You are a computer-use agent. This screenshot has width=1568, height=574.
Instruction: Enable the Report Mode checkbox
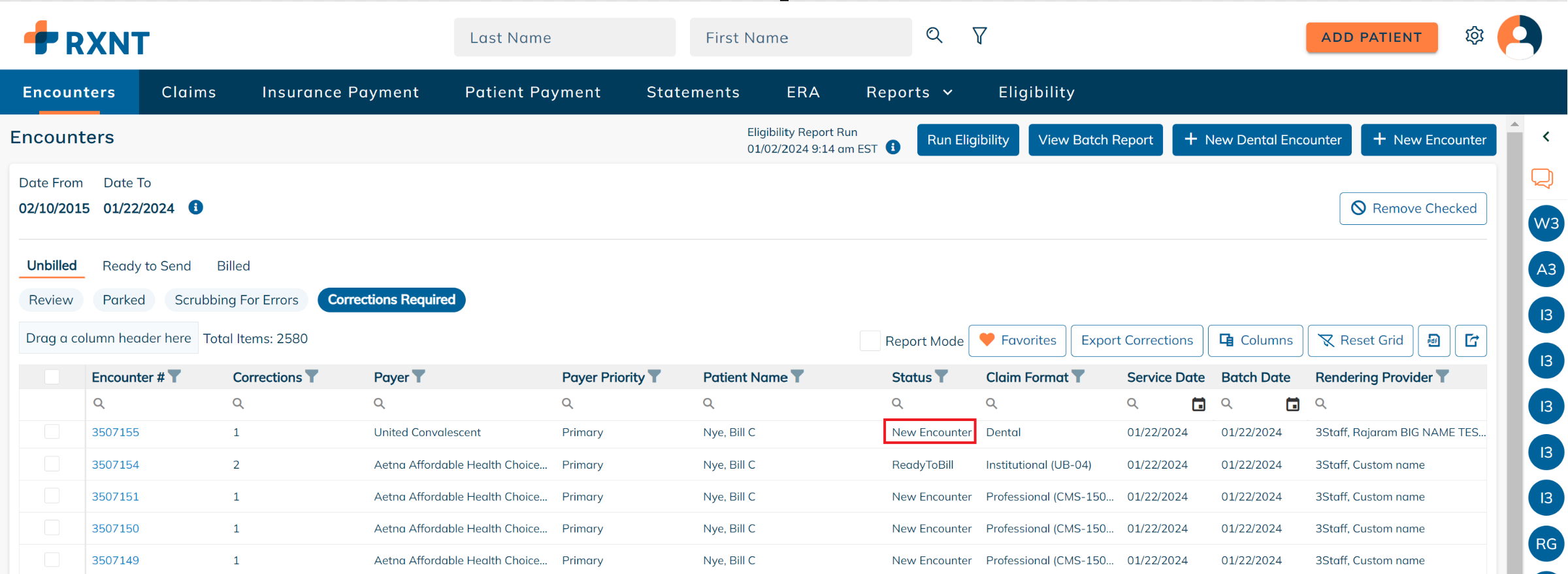point(870,341)
